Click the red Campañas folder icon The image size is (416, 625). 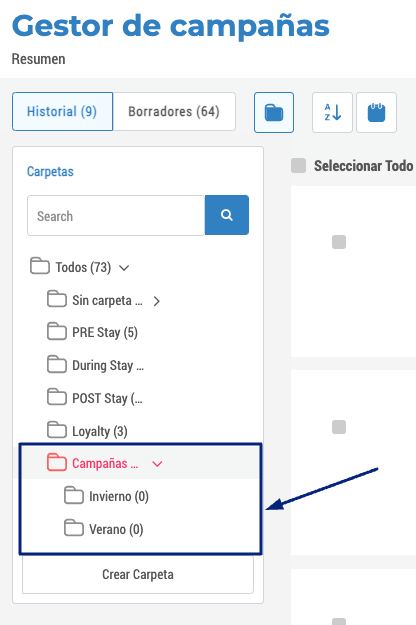[57, 462]
